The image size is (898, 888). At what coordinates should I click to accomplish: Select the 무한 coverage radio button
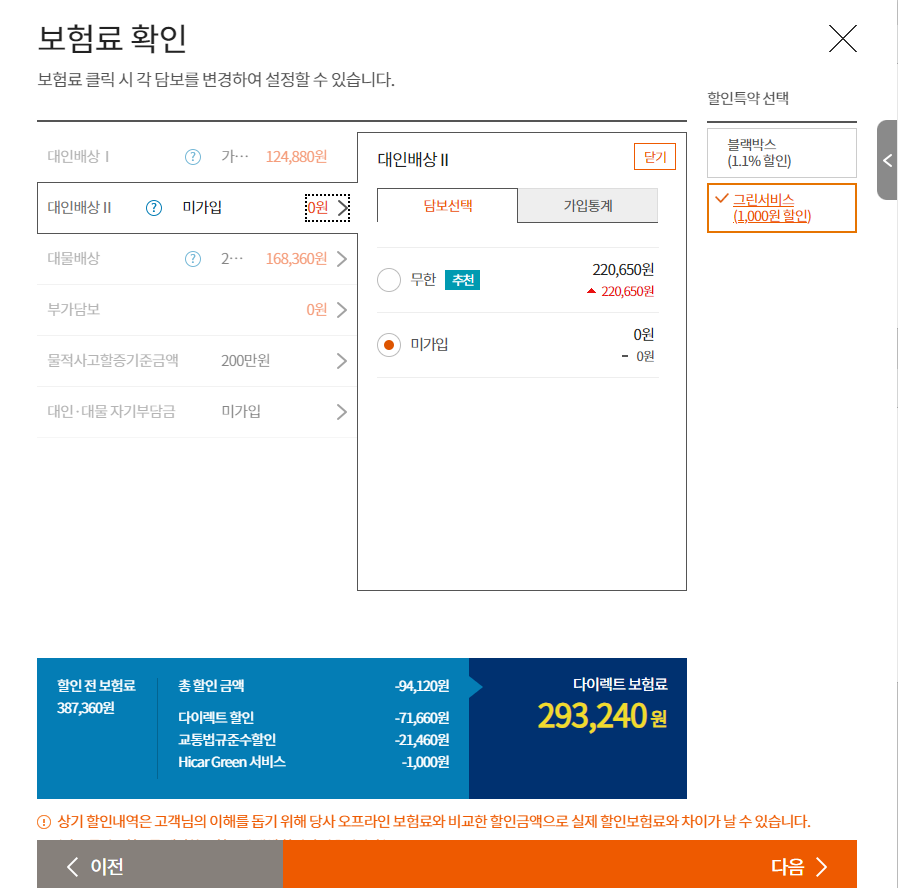point(389,280)
